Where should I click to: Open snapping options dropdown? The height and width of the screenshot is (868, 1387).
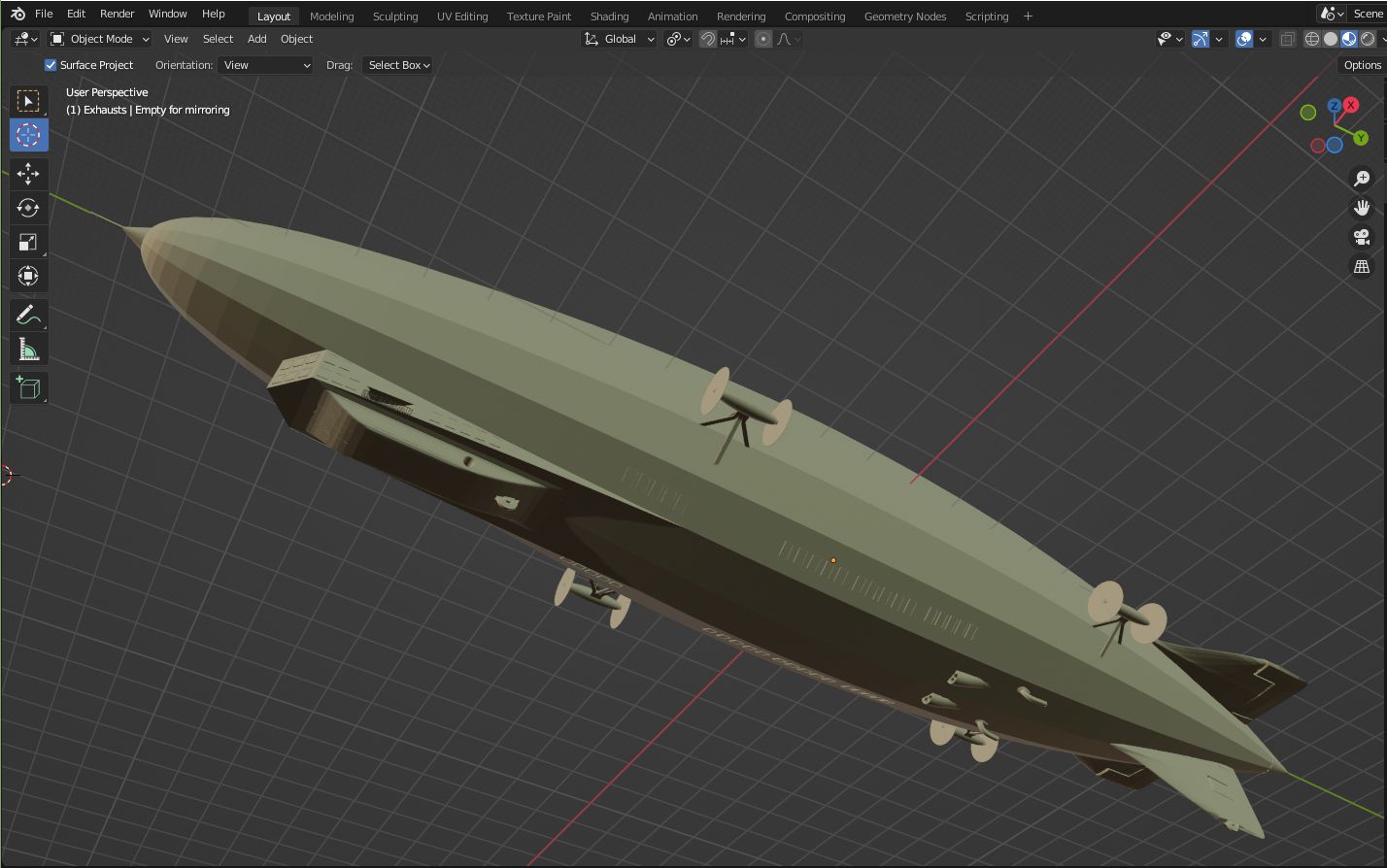click(x=732, y=39)
